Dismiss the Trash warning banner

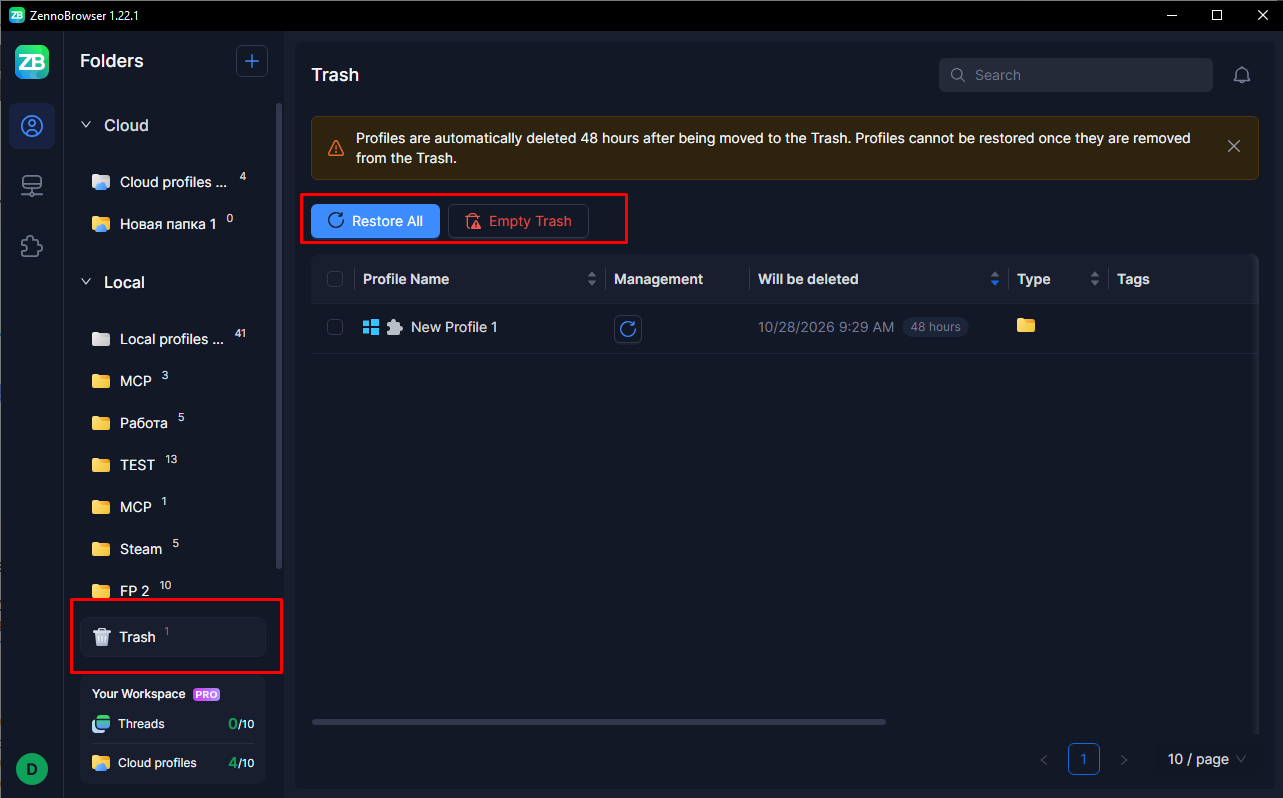coord(1234,146)
